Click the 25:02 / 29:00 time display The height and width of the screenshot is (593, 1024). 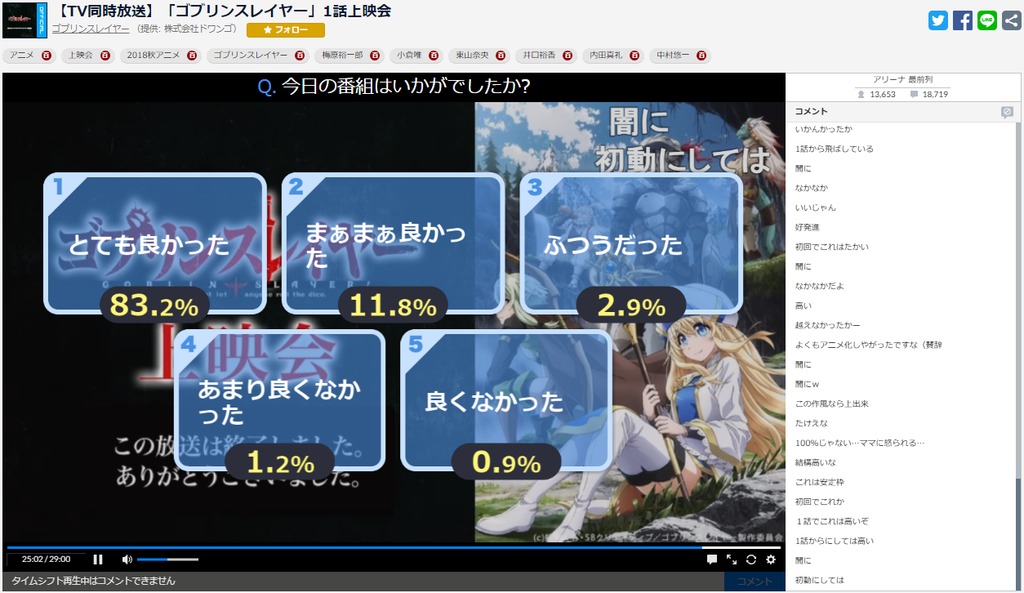46,559
